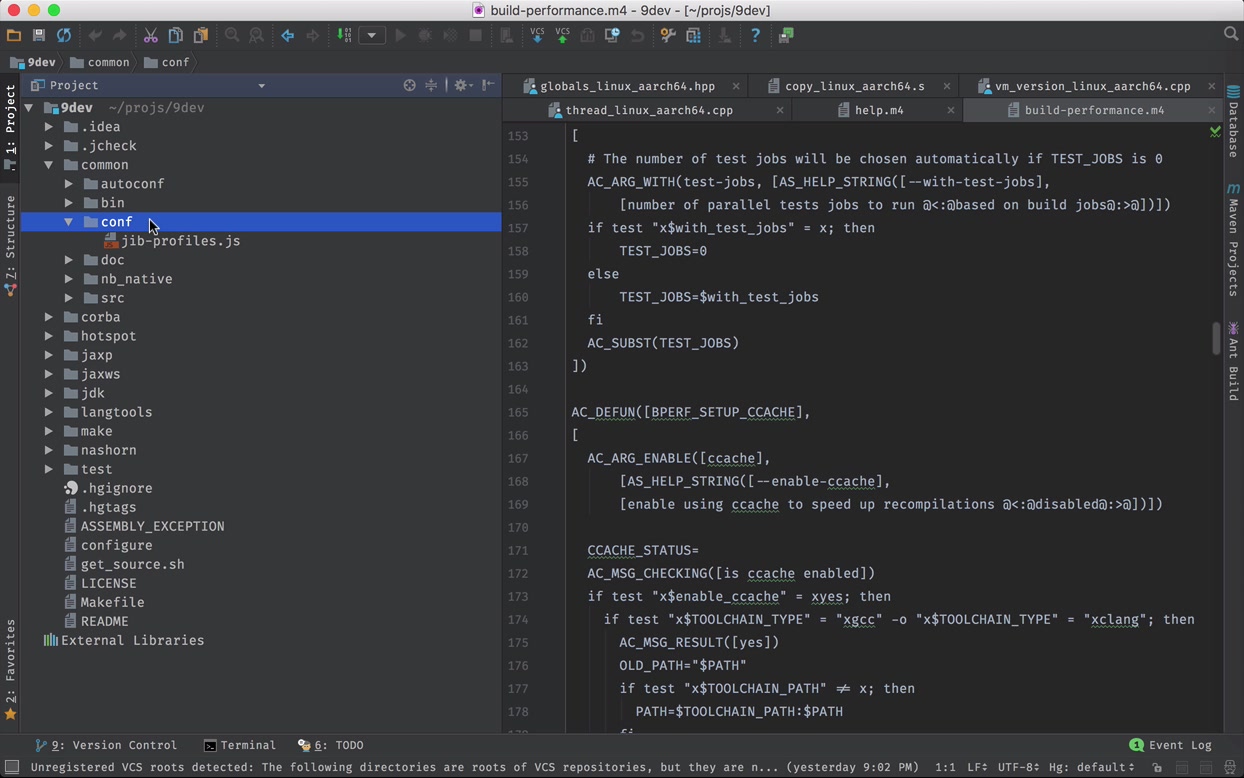Click the Show History clock icon
The width and height of the screenshot is (1244, 778).
click(612, 35)
